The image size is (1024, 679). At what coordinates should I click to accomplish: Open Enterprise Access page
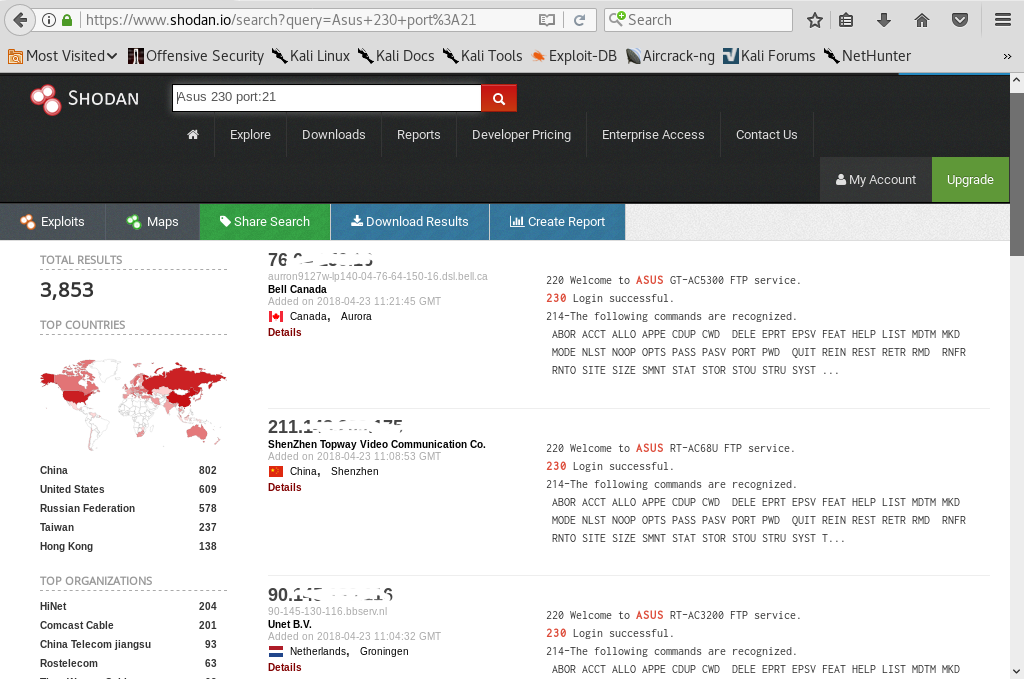[x=653, y=134]
